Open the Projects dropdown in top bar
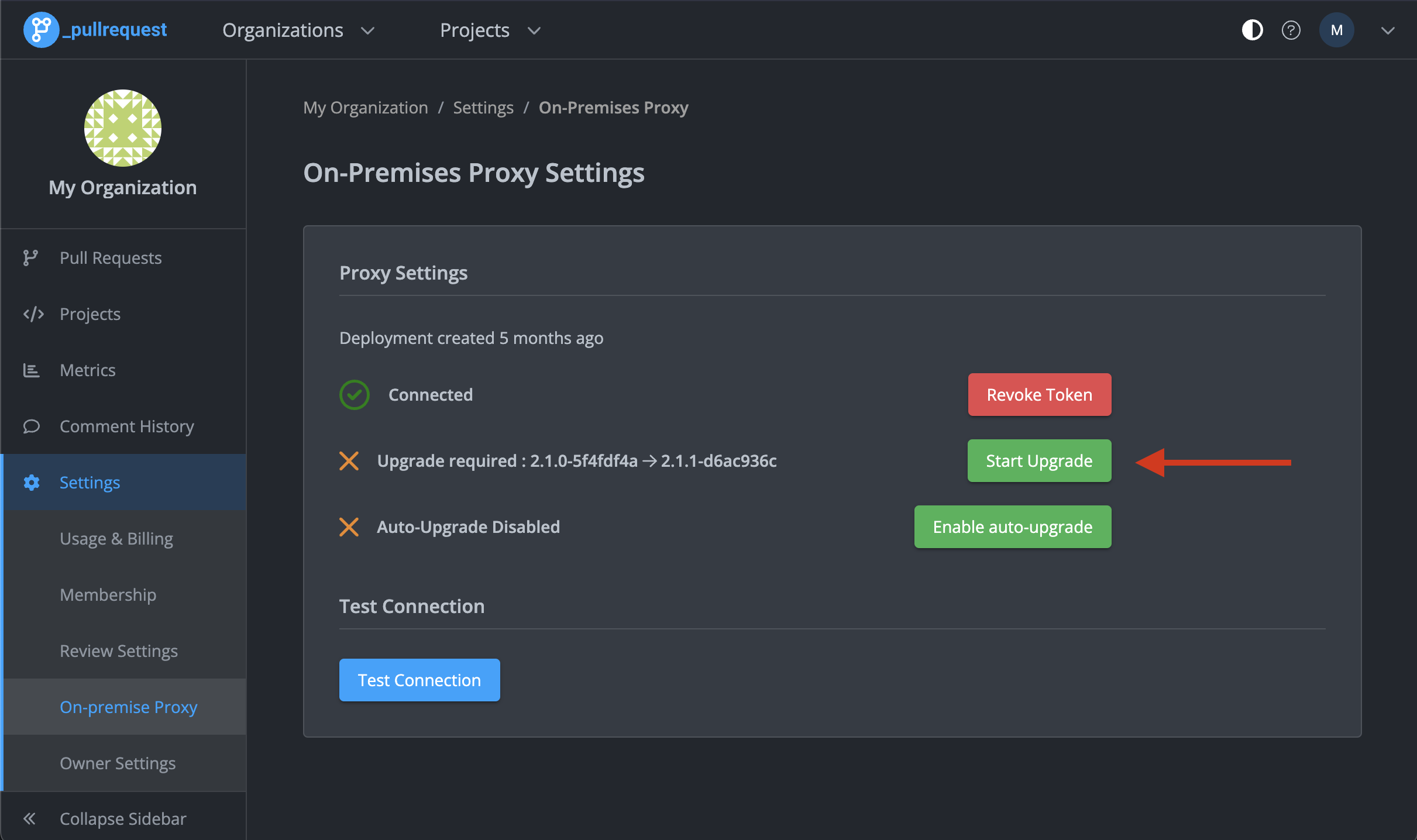The image size is (1417, 840). point(490,30)
